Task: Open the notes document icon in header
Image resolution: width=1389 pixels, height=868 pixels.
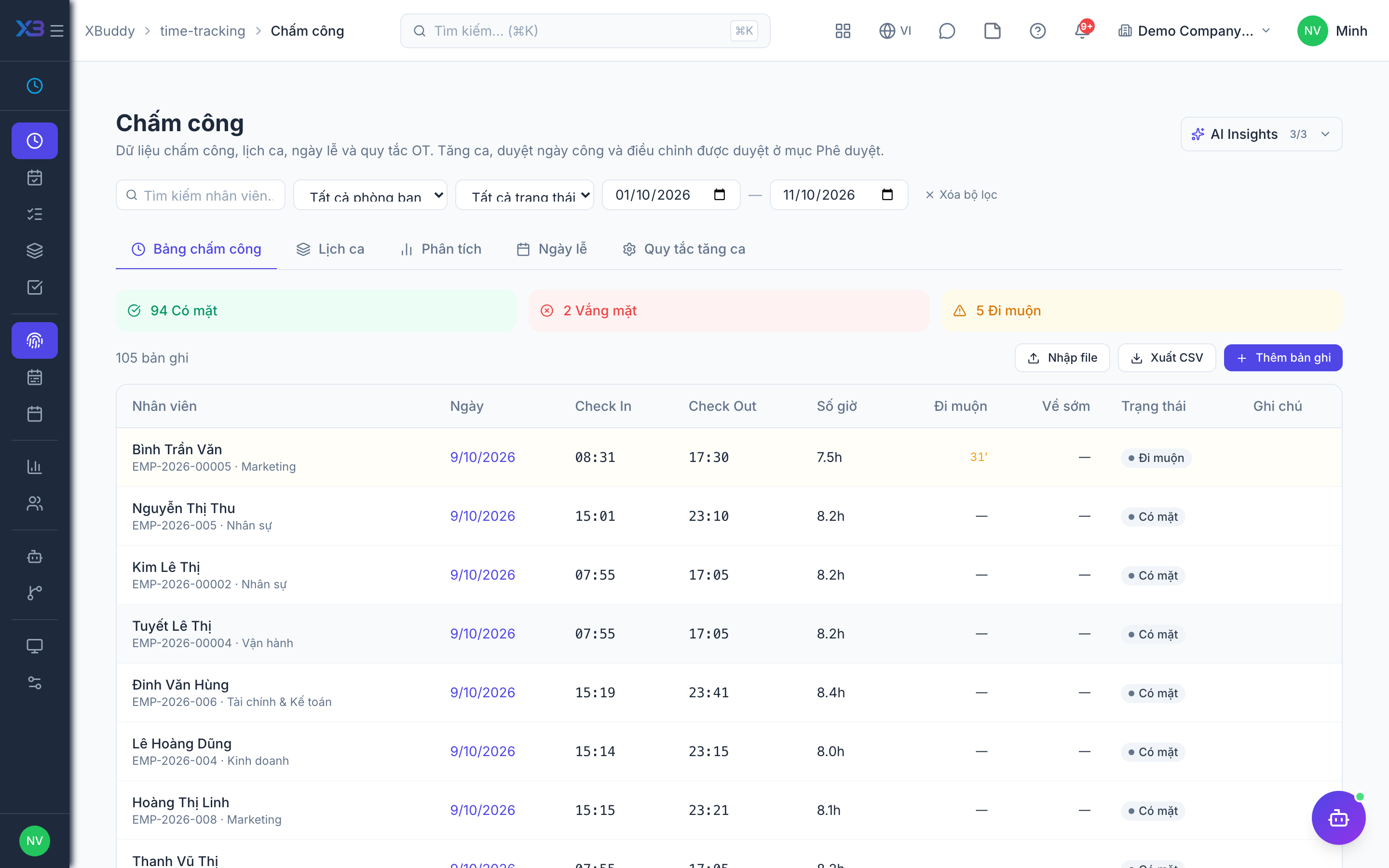Action: [993, 31]
